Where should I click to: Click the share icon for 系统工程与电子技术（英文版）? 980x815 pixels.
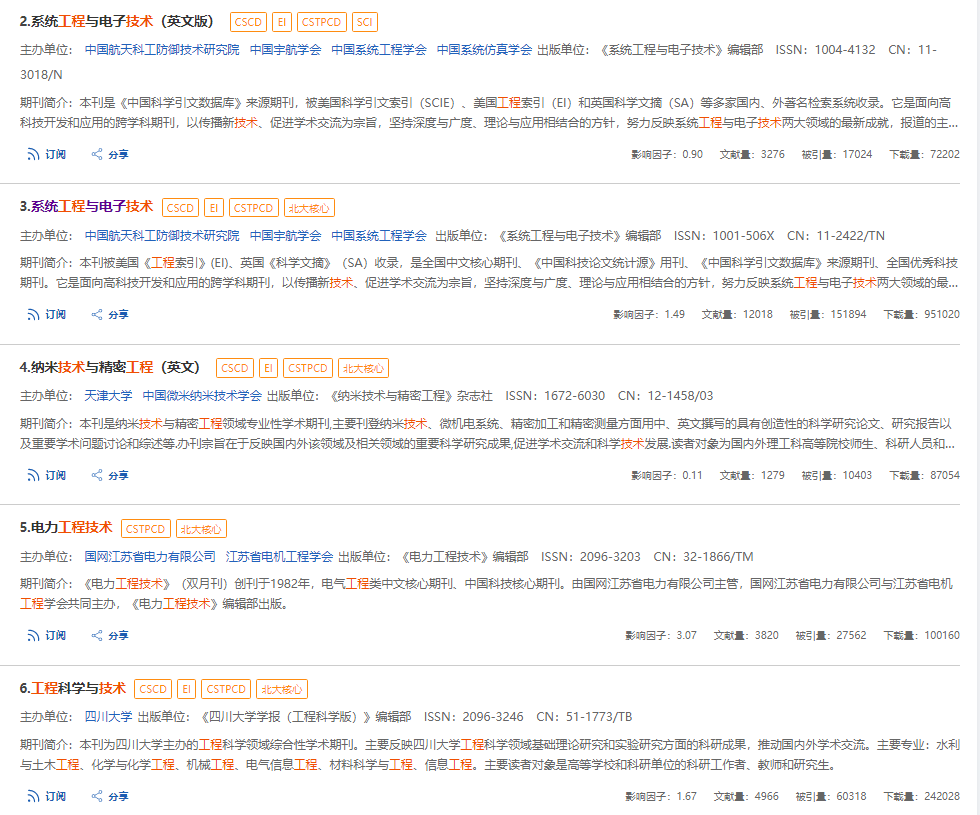[x=97, y=154]
